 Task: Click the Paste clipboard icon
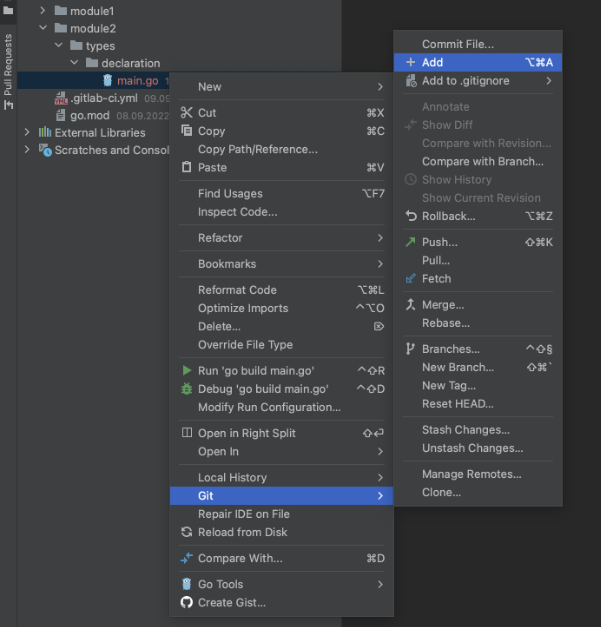186,167
